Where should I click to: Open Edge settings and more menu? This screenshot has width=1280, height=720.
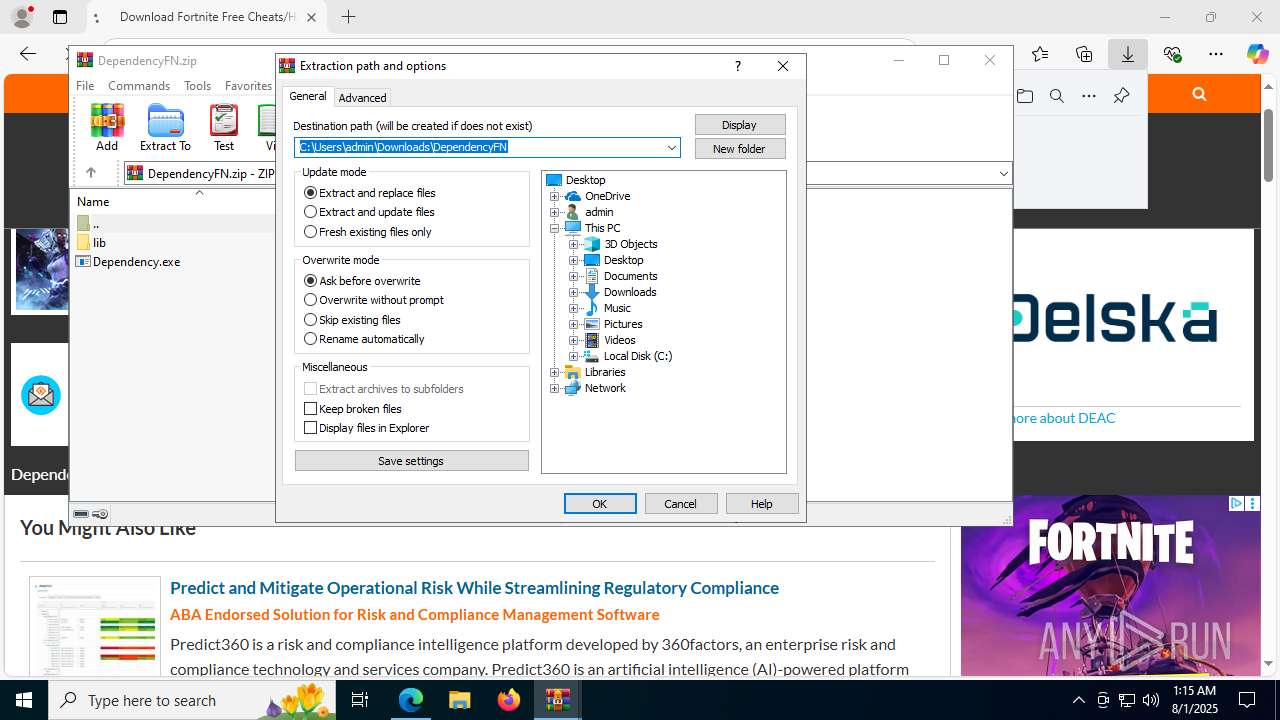(1216, 54)
